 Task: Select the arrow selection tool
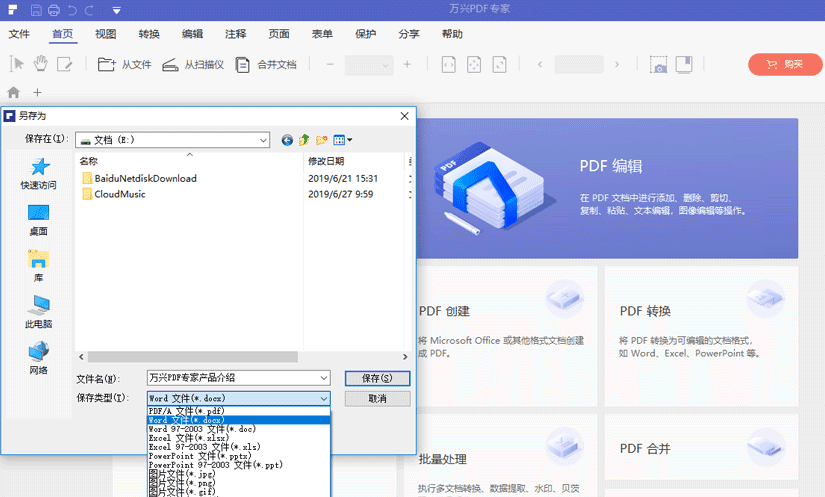tap(16, 64)
